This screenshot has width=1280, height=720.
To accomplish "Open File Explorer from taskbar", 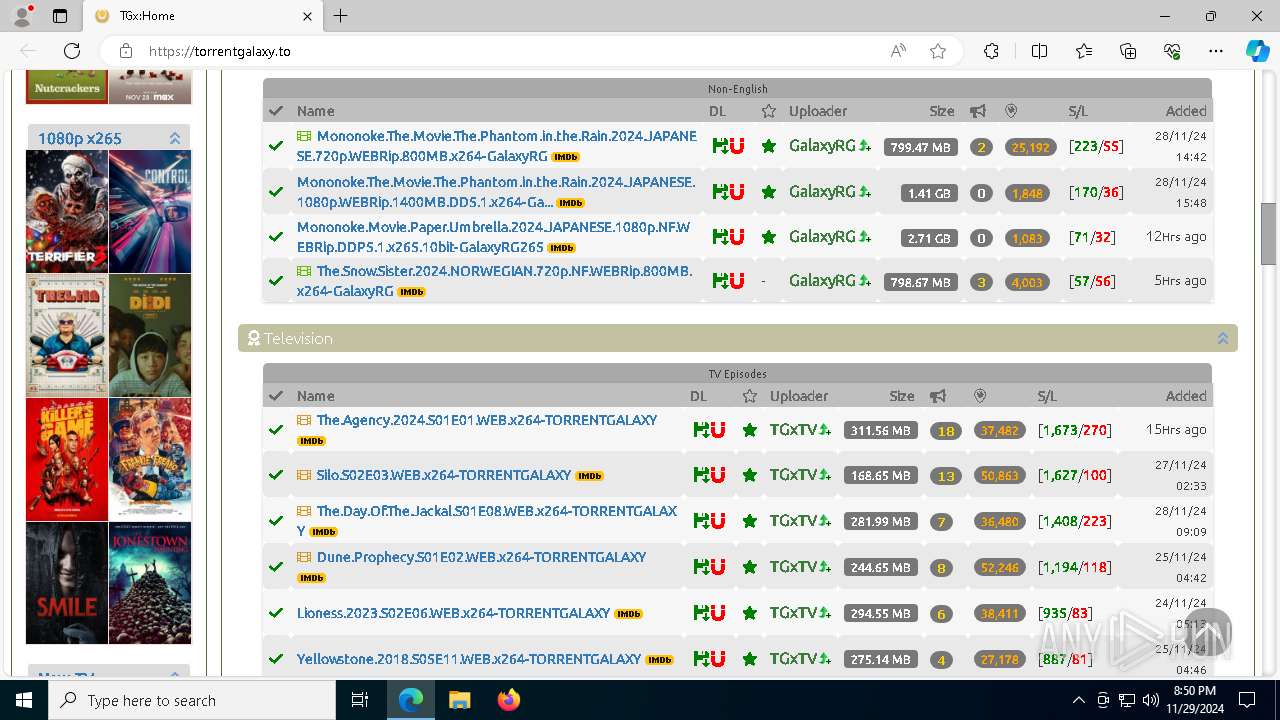I will pos(459,700).
